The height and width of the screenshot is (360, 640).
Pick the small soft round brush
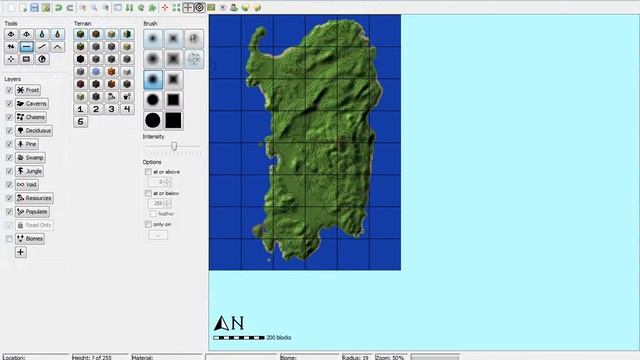[x=153, y=39]
